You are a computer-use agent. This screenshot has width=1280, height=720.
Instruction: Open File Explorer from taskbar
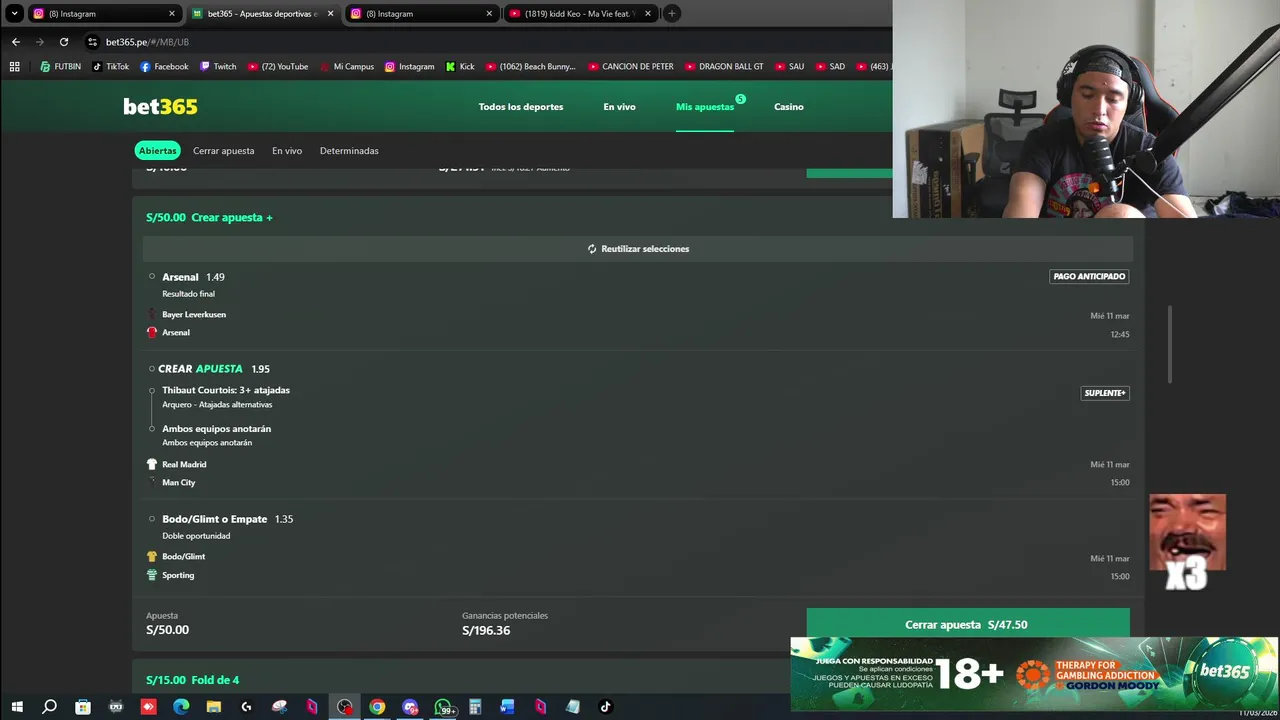[x=213, y=707]
